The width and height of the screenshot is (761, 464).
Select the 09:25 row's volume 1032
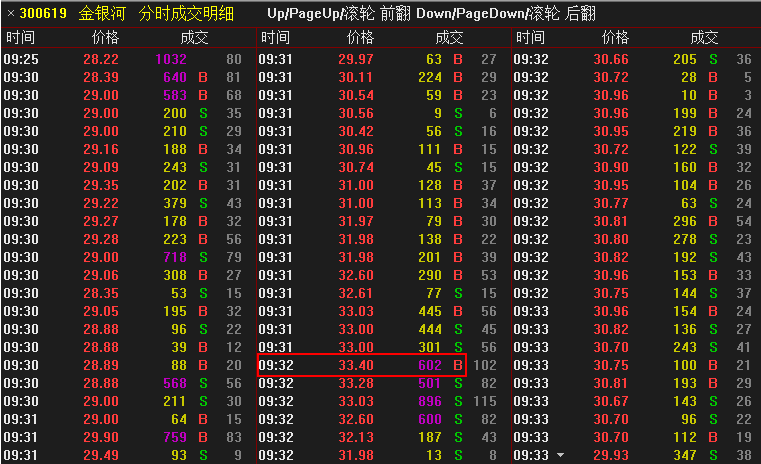tap(171, 59)
